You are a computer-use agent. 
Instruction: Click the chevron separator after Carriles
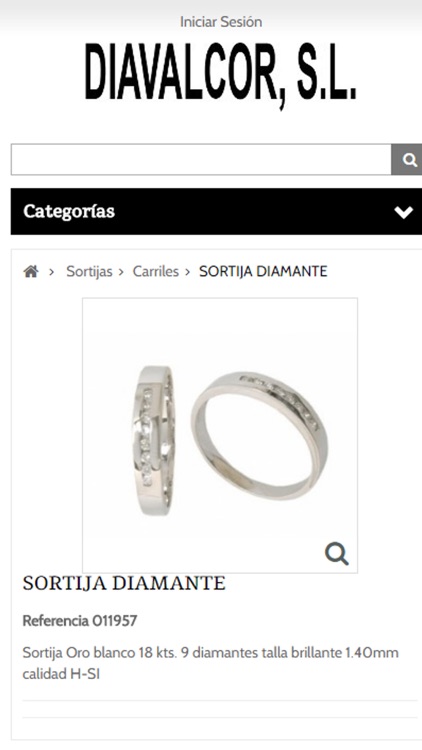pyautogui.click(x=188, y=272)
